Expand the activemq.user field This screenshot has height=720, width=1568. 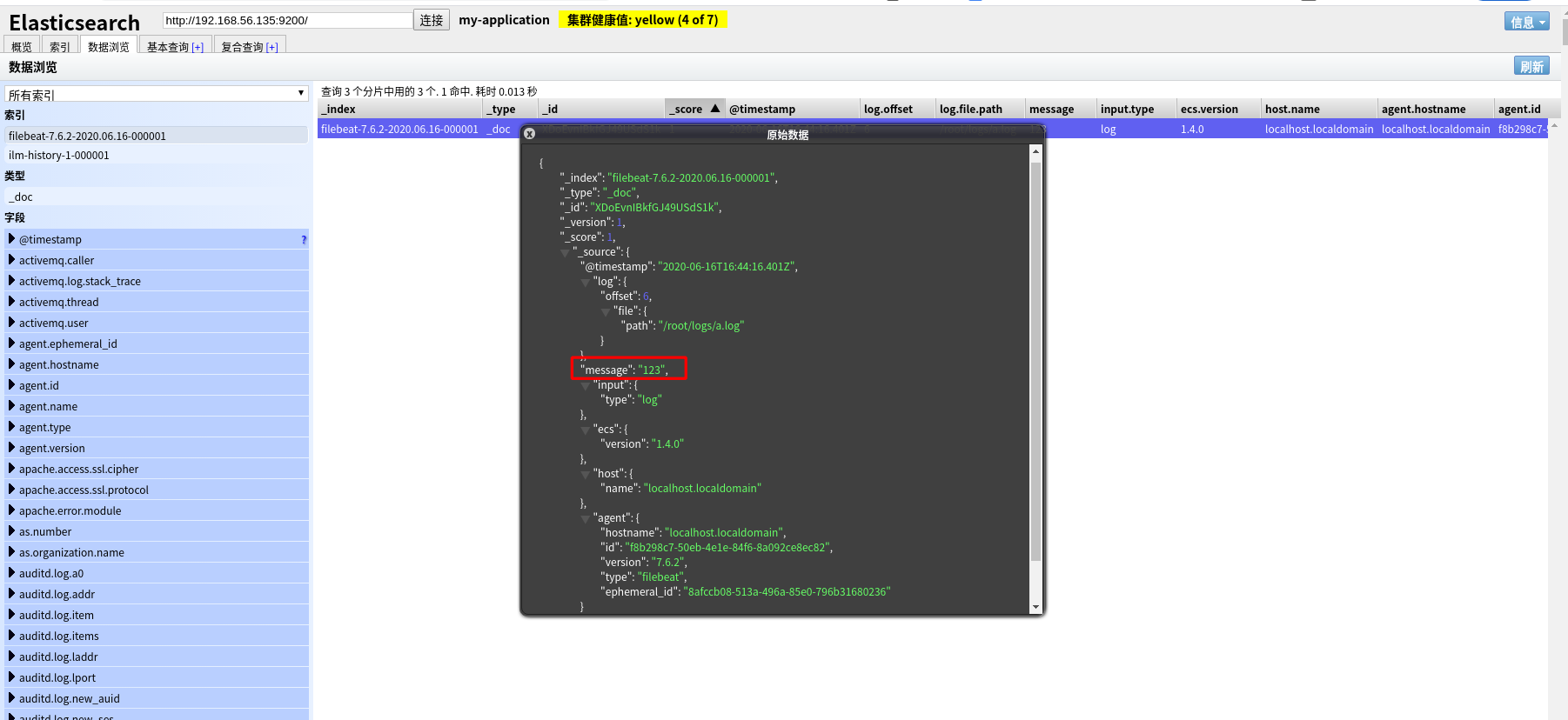pyautogui.click(x=11, y=323)
